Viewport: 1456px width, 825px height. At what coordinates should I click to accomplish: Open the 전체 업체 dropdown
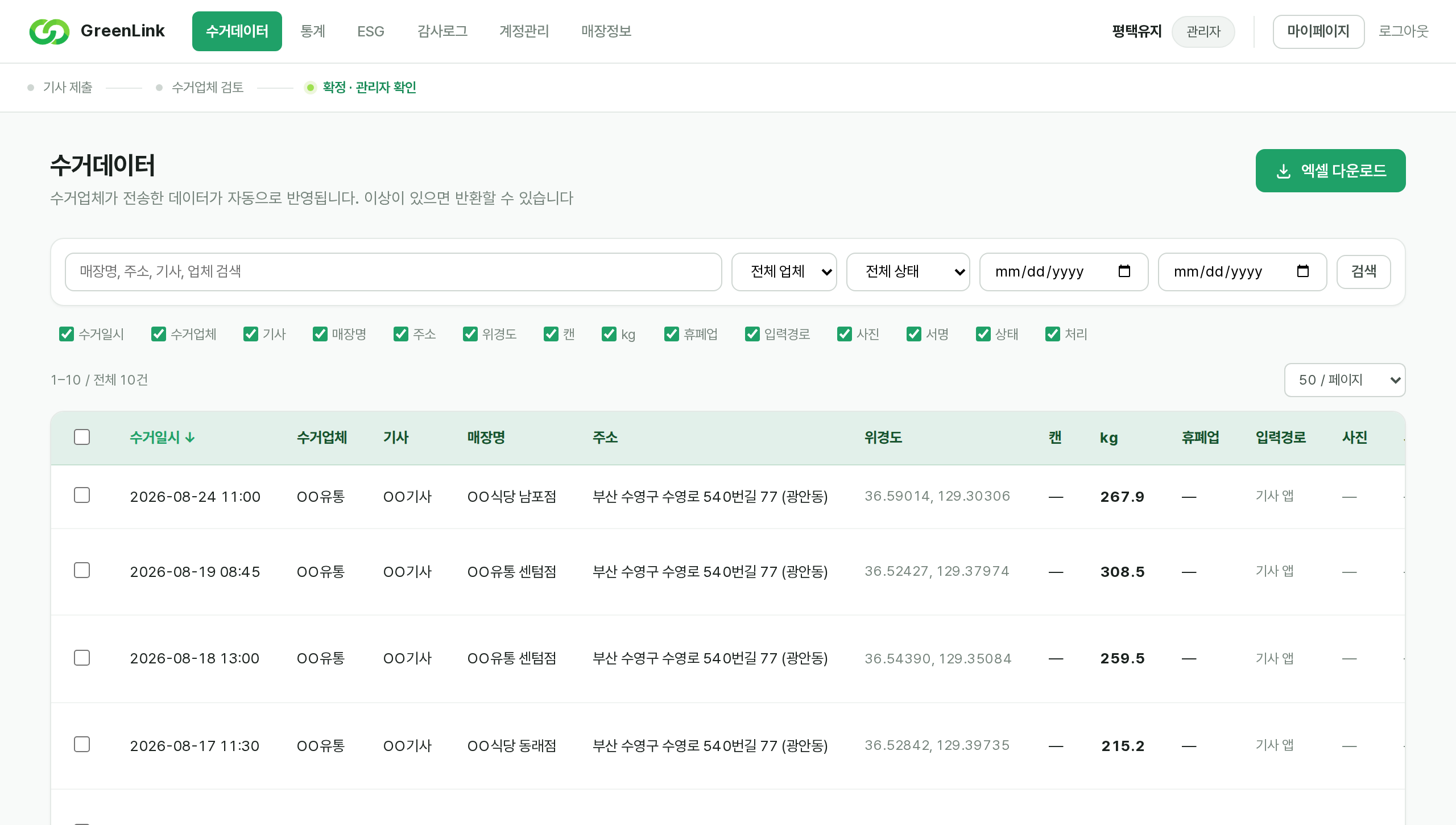784,272
